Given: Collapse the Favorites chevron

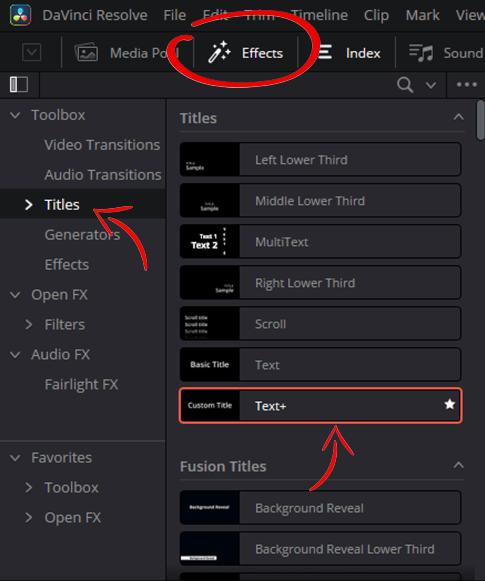Looking at the screenshot, I should (x=15, y=458).
